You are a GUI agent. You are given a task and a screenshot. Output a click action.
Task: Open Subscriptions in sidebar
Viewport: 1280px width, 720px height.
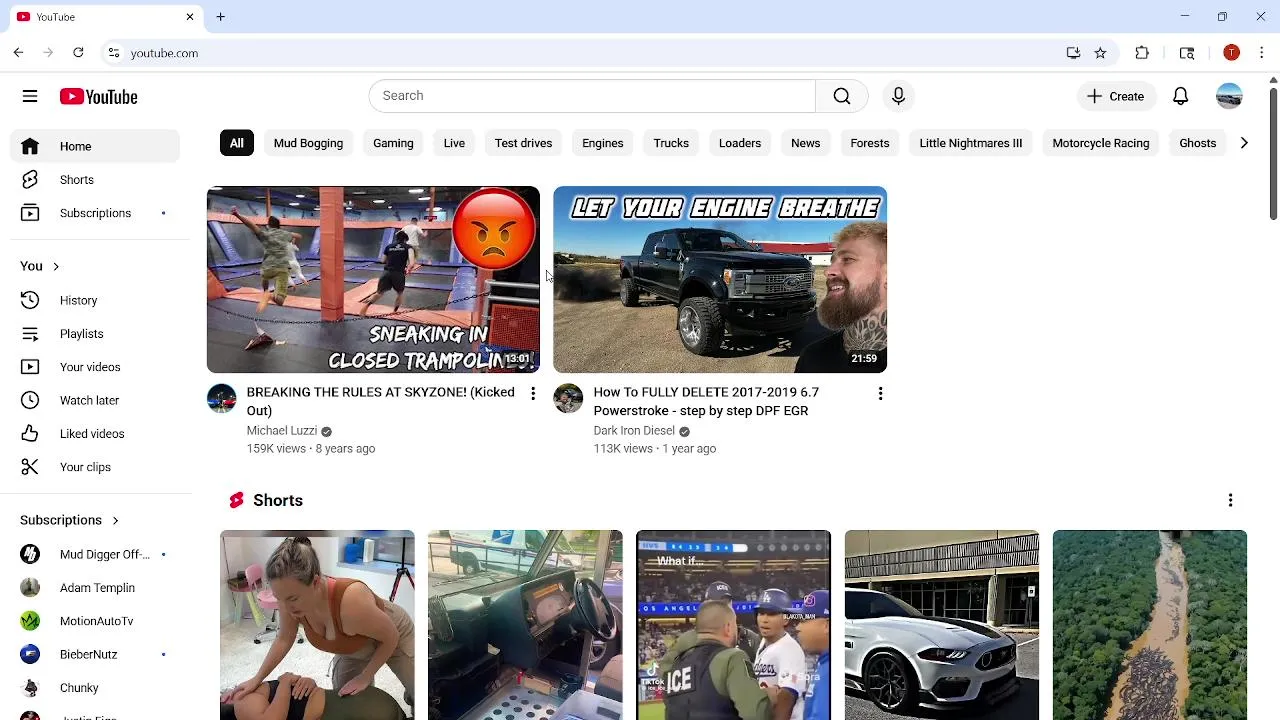coord(95,213)
